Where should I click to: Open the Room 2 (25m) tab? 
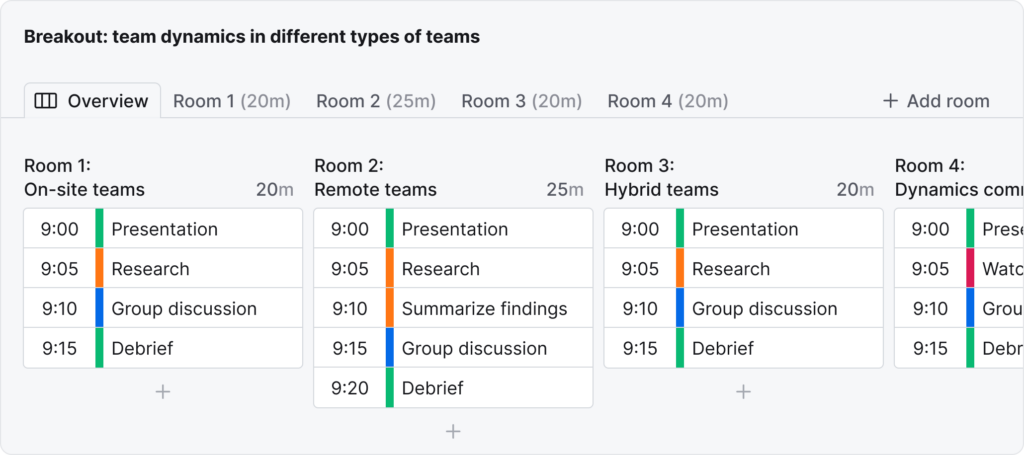tap(376, 101)
